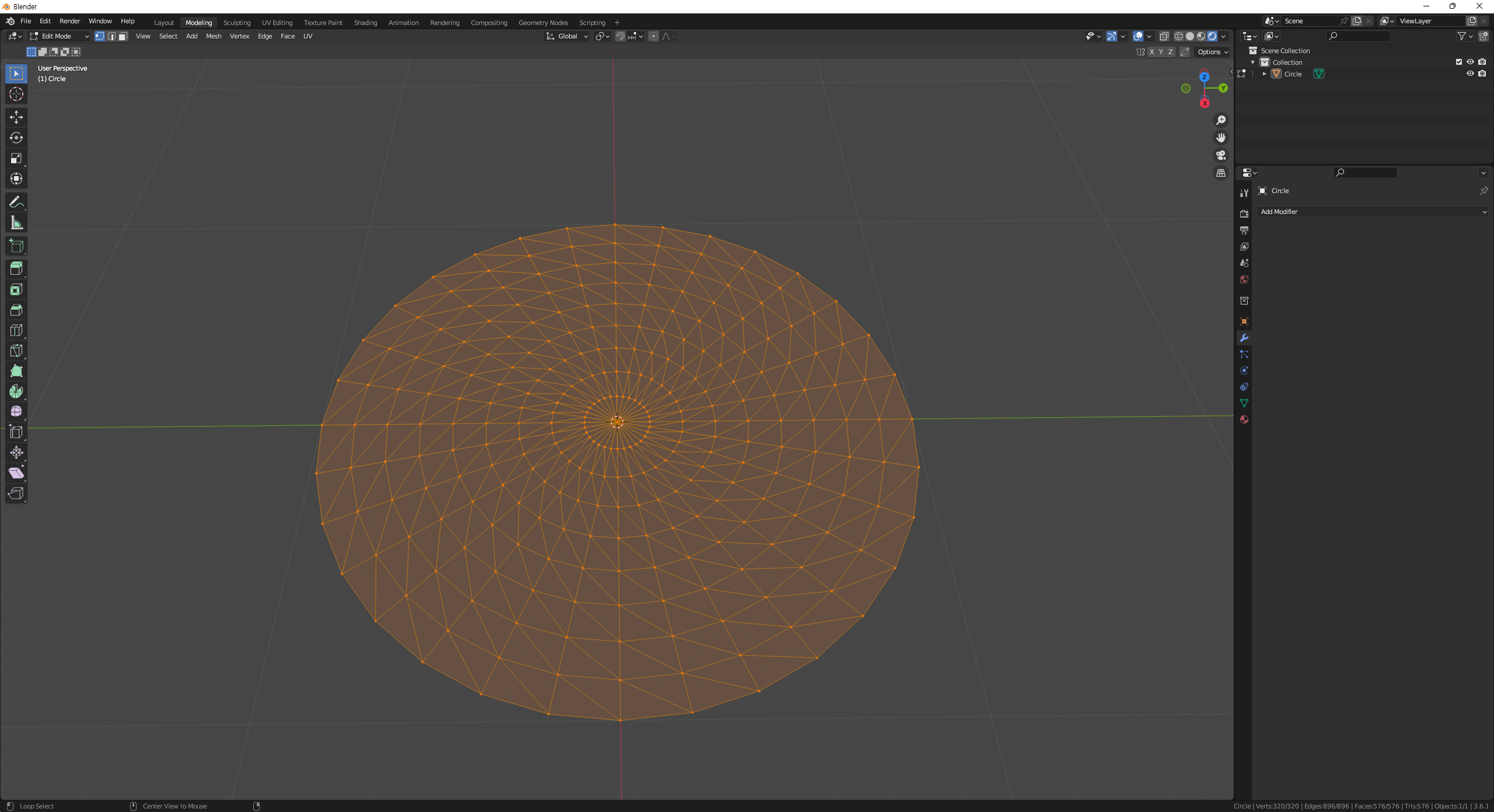Collapse the Collection in outliner
Viewport: 1494px width, 812px height.
[1252, 62]
